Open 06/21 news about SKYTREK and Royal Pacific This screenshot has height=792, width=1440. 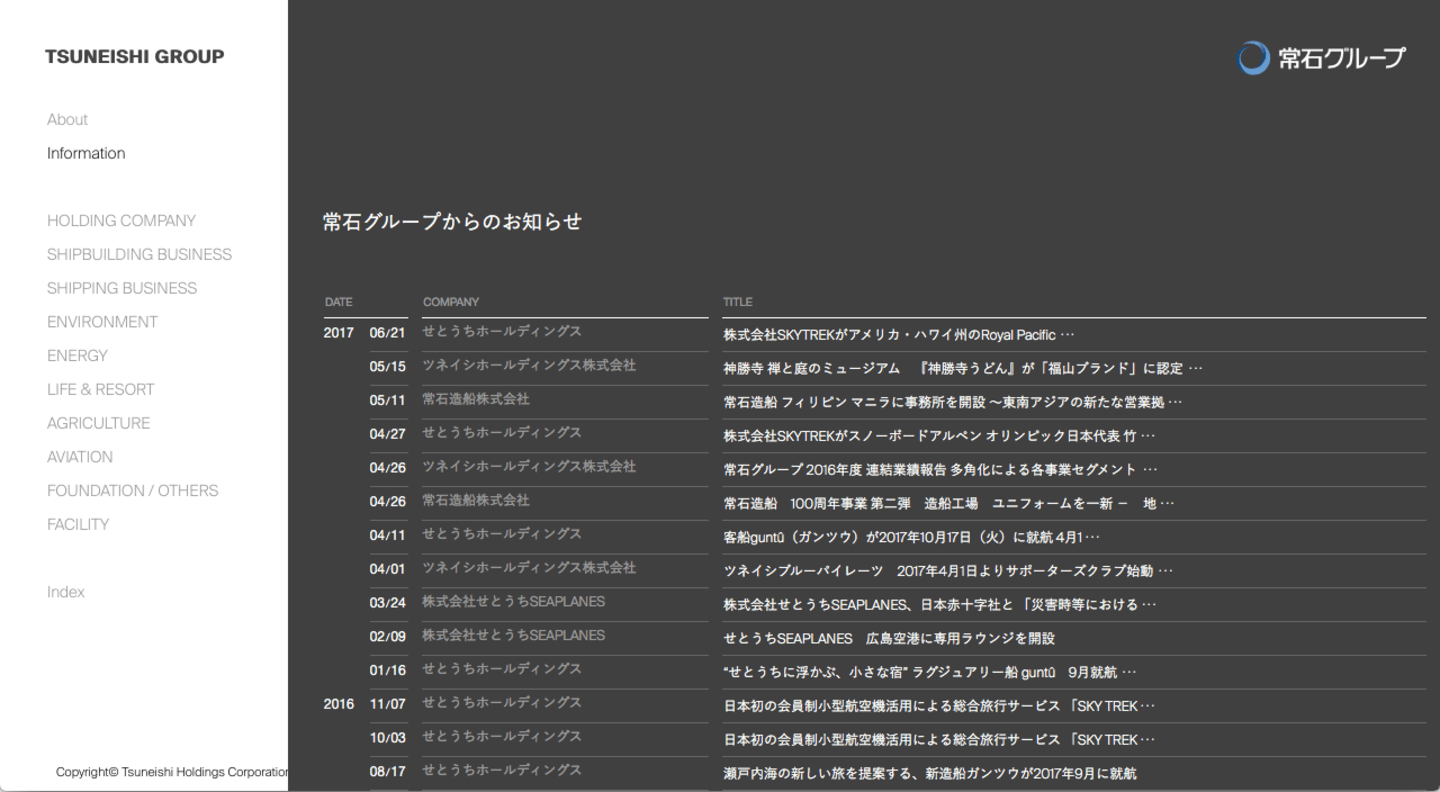click(x=899, y=335)
